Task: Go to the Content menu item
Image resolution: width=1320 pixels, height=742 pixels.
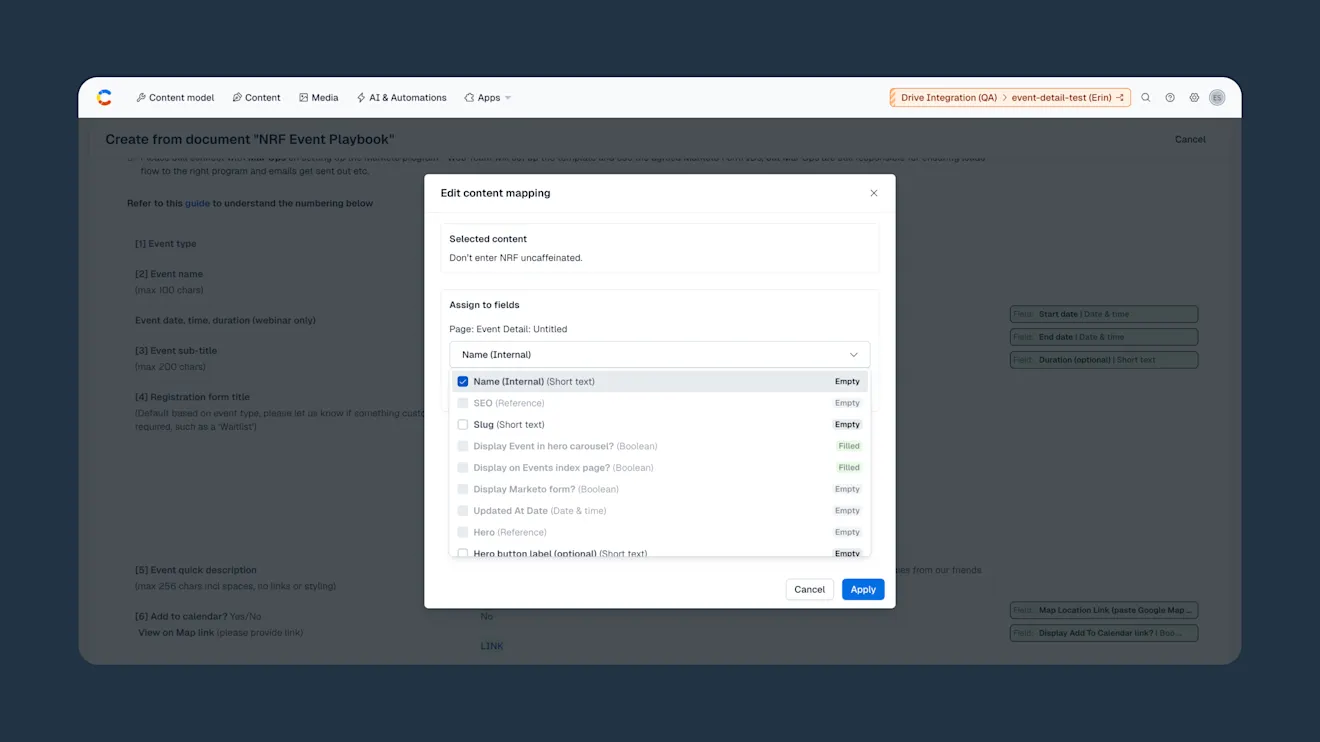Action: click(256, 98)
